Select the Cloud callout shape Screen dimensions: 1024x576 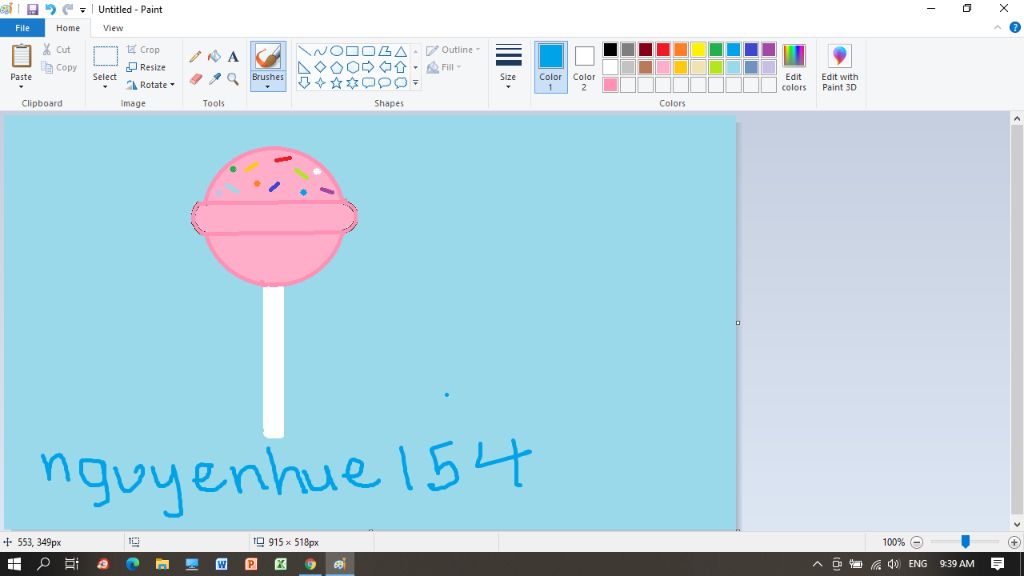(x=401, y=83)
